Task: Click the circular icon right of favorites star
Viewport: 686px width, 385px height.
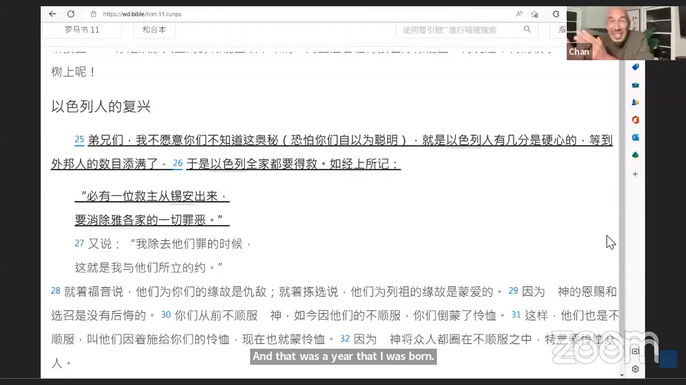Action: pyautogui.click(x=556, y=14)
